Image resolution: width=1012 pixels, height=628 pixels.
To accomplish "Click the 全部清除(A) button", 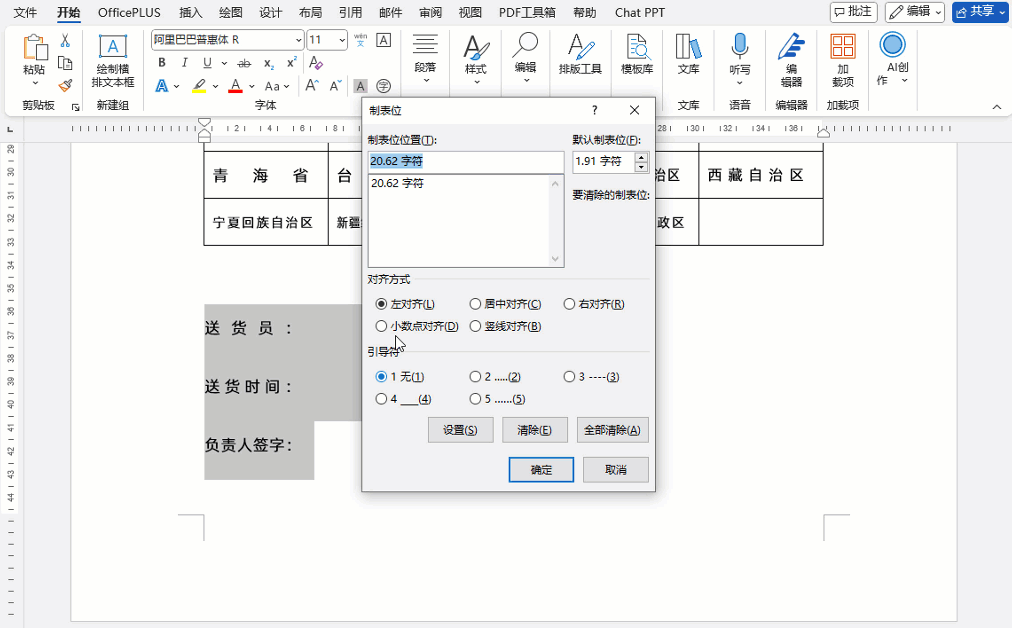I will 612,430.
